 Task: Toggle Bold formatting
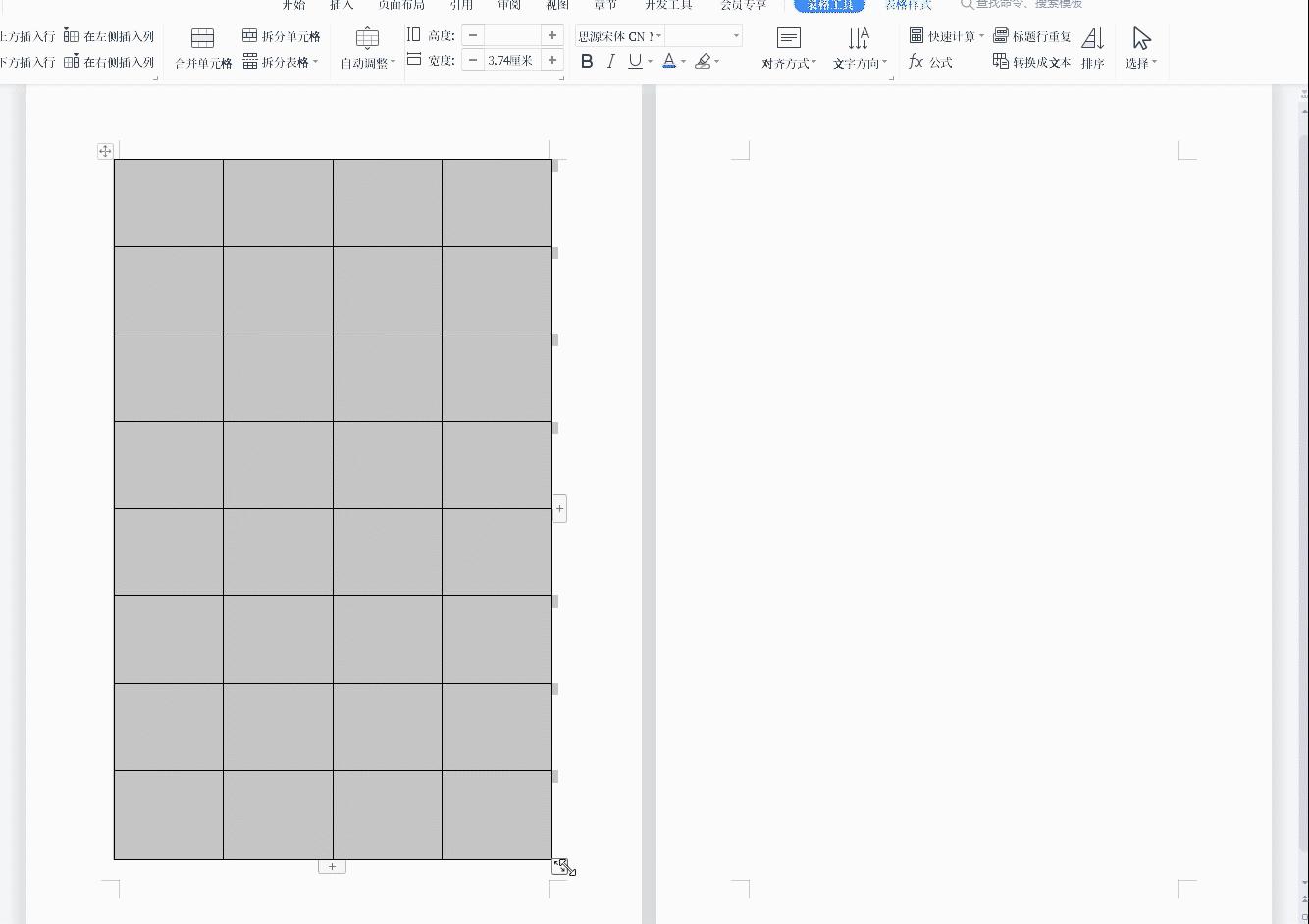tap(587, 62)
